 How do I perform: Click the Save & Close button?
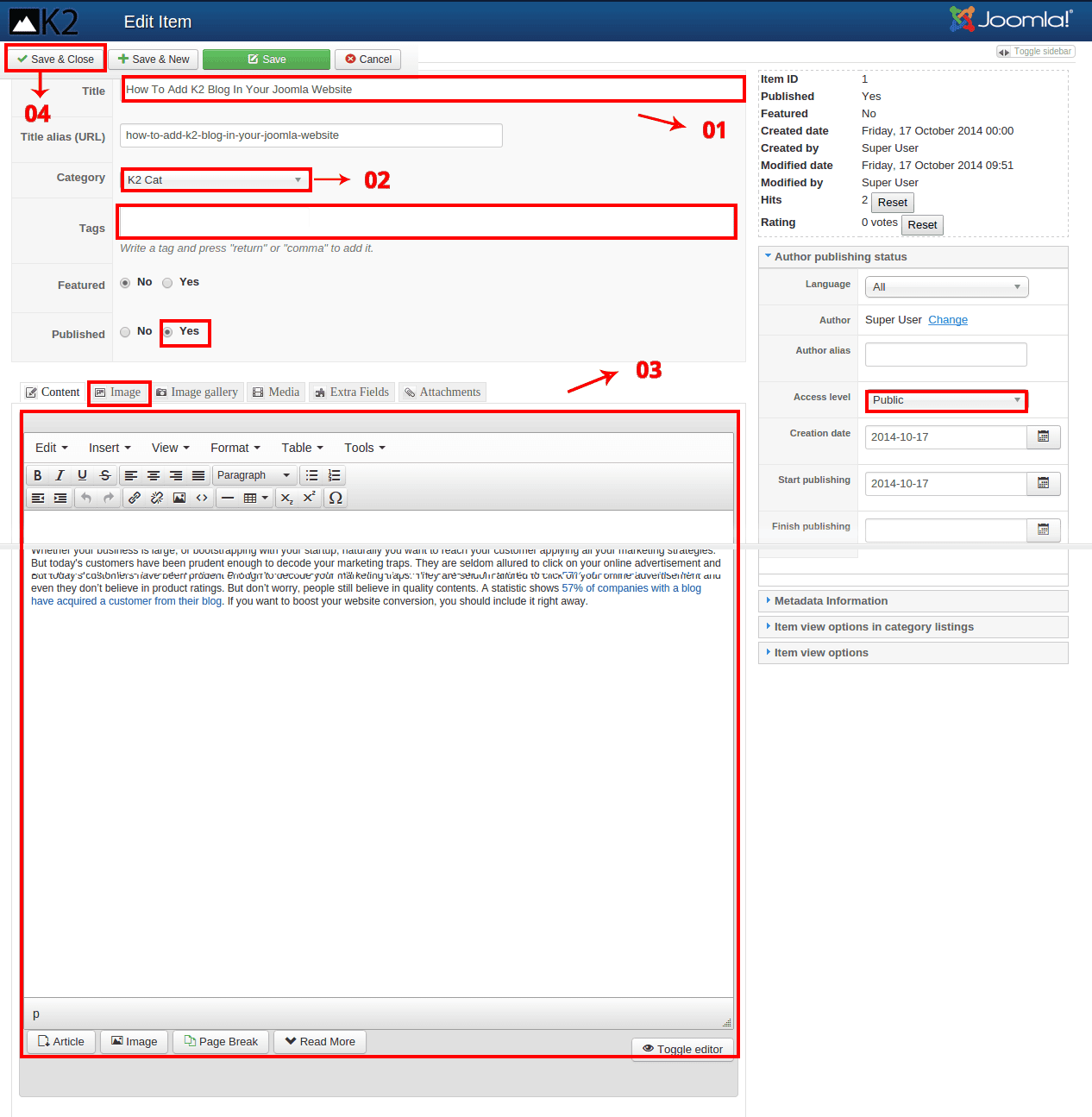click(x=56, y=59)
